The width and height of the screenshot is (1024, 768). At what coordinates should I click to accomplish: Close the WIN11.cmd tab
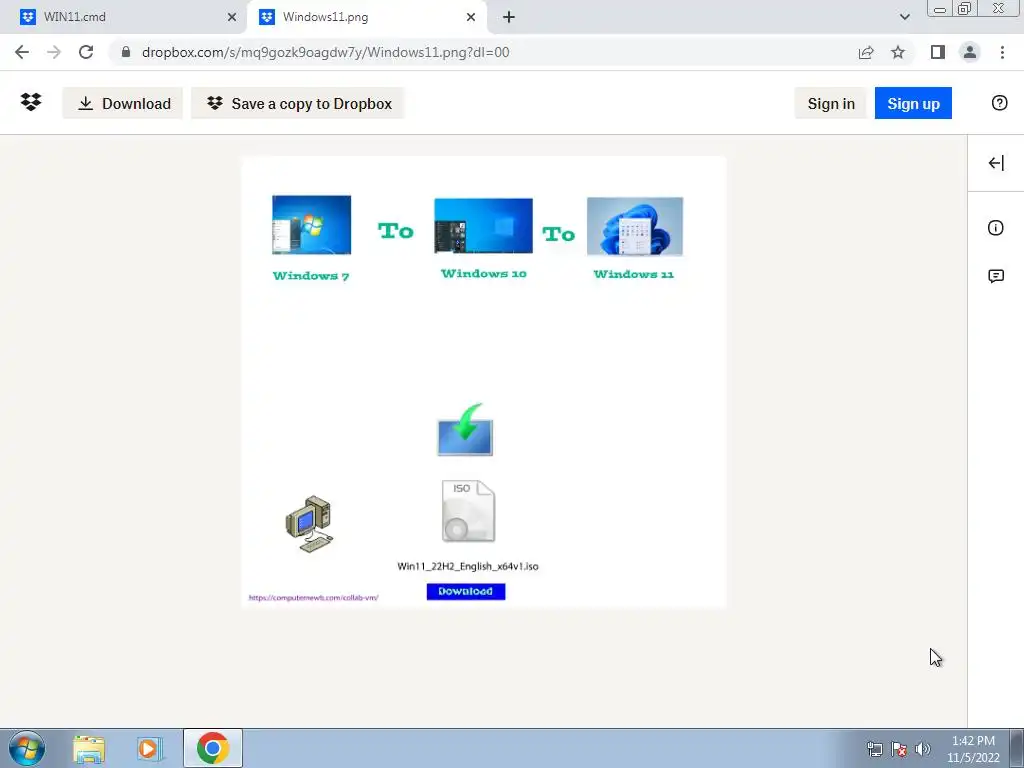click(x=232, y=17)
